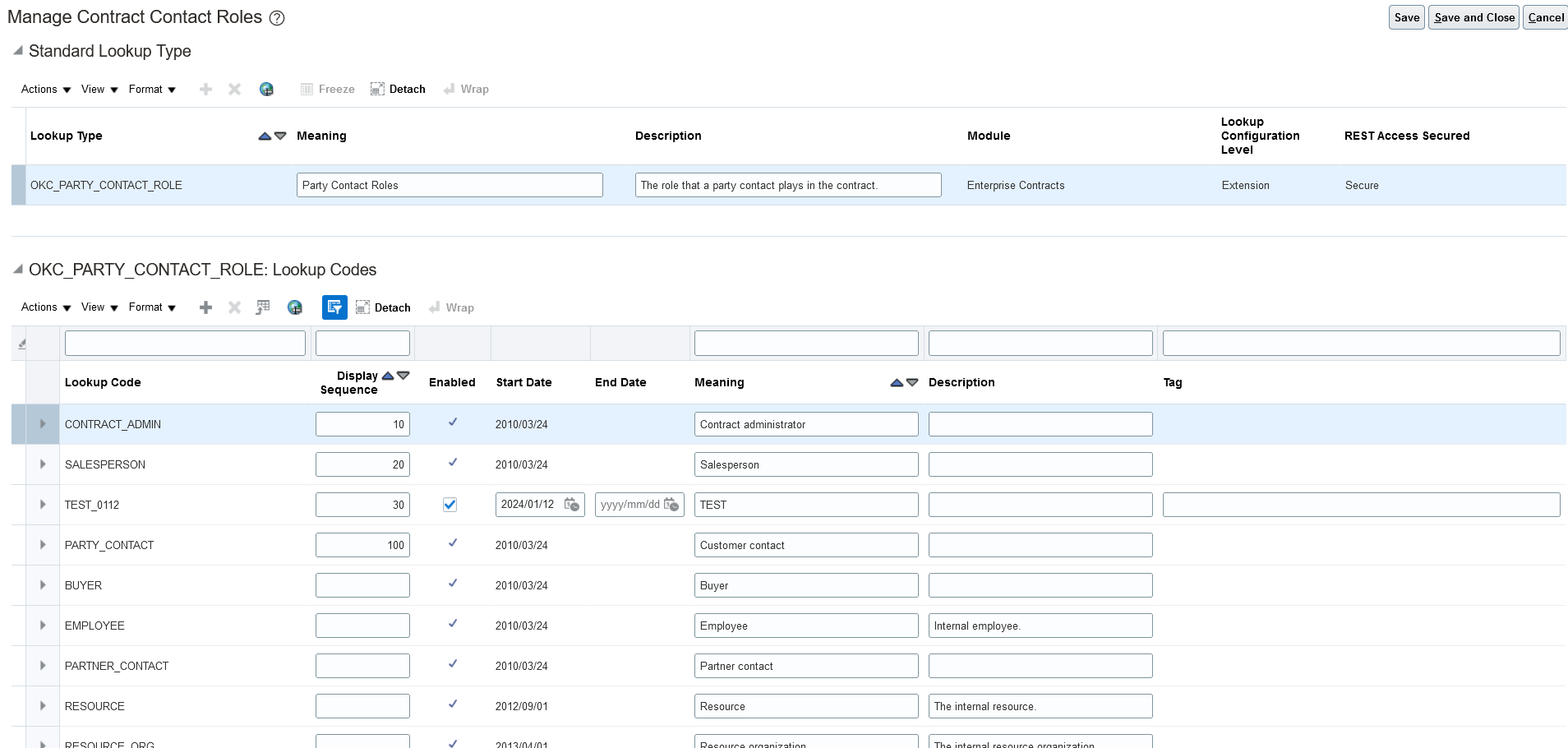
Task: Select the PARTNER_CONTACT lookup code
Action: tap(117, 666)
